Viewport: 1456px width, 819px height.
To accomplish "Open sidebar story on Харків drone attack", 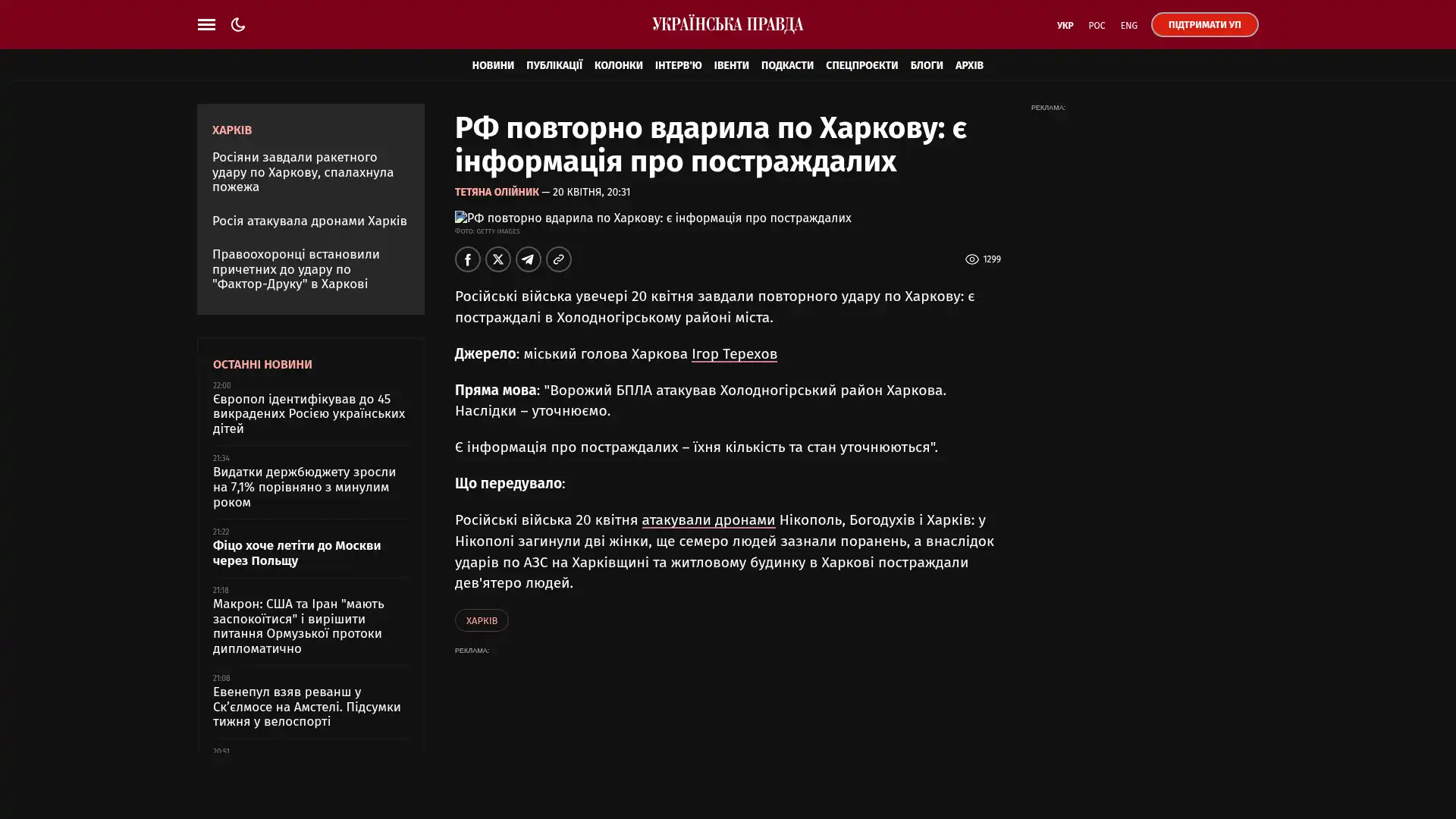I will click(309, 221).
